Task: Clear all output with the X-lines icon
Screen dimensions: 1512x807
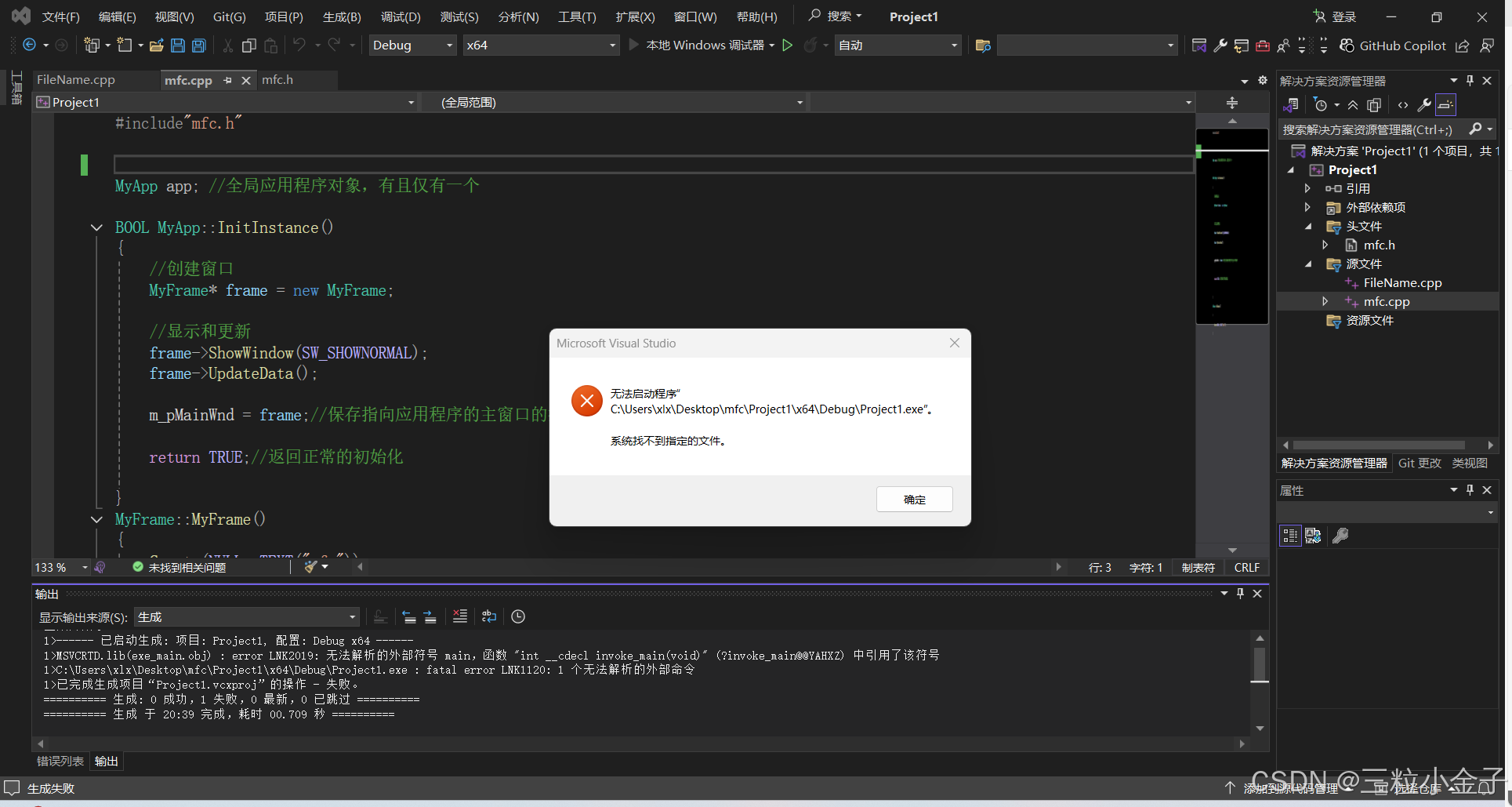Action: pos(460,616)
